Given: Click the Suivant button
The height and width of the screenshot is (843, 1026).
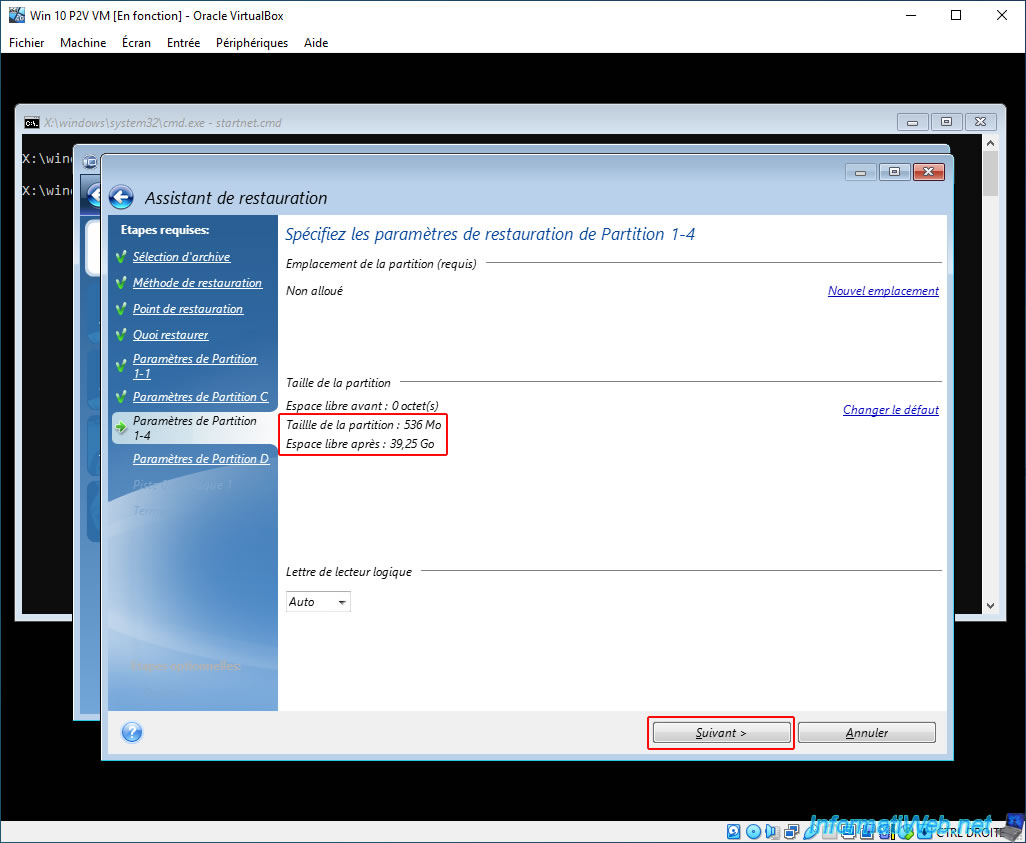Looking at the screenshot, I should coord(720,732).
